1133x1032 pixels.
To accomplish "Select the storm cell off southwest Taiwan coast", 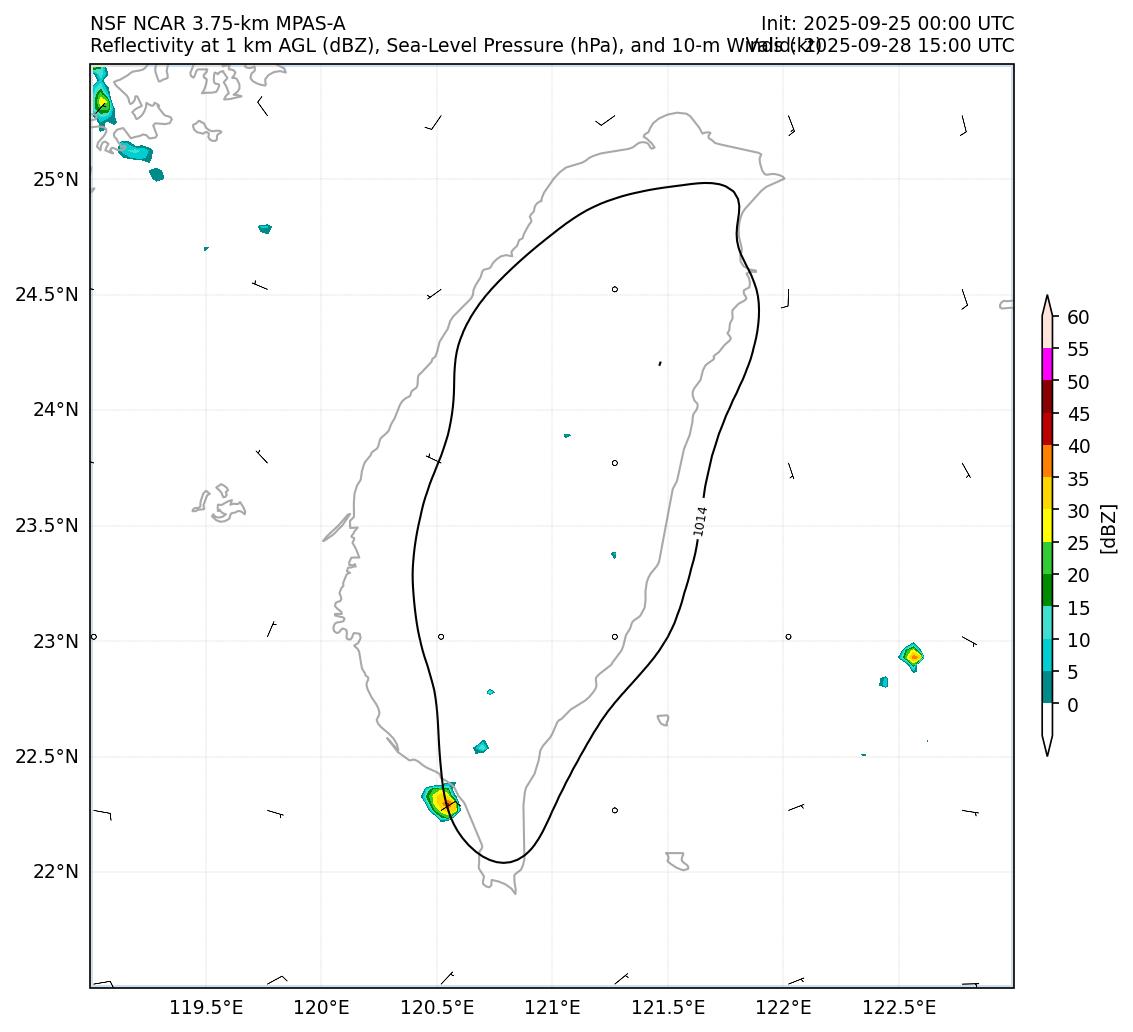I will point(441,802).
